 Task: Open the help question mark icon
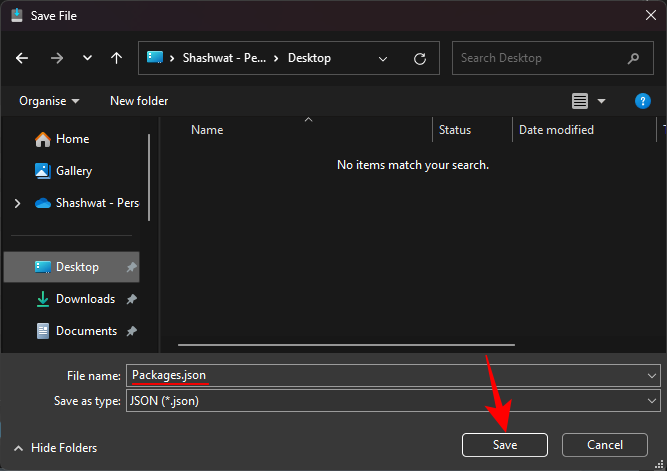point(643,101)
